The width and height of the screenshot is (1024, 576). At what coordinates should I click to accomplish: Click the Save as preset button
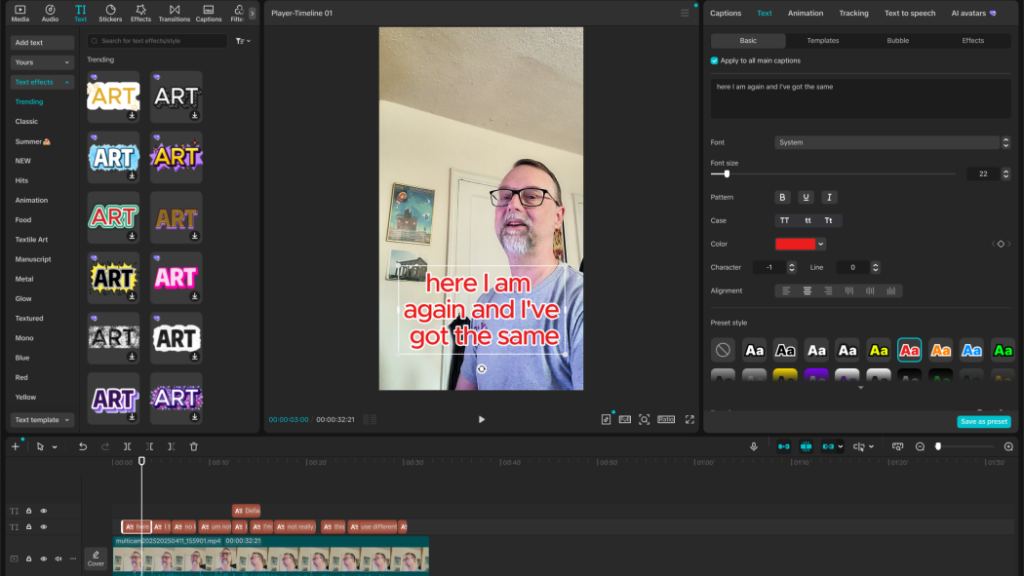point(984,422)
